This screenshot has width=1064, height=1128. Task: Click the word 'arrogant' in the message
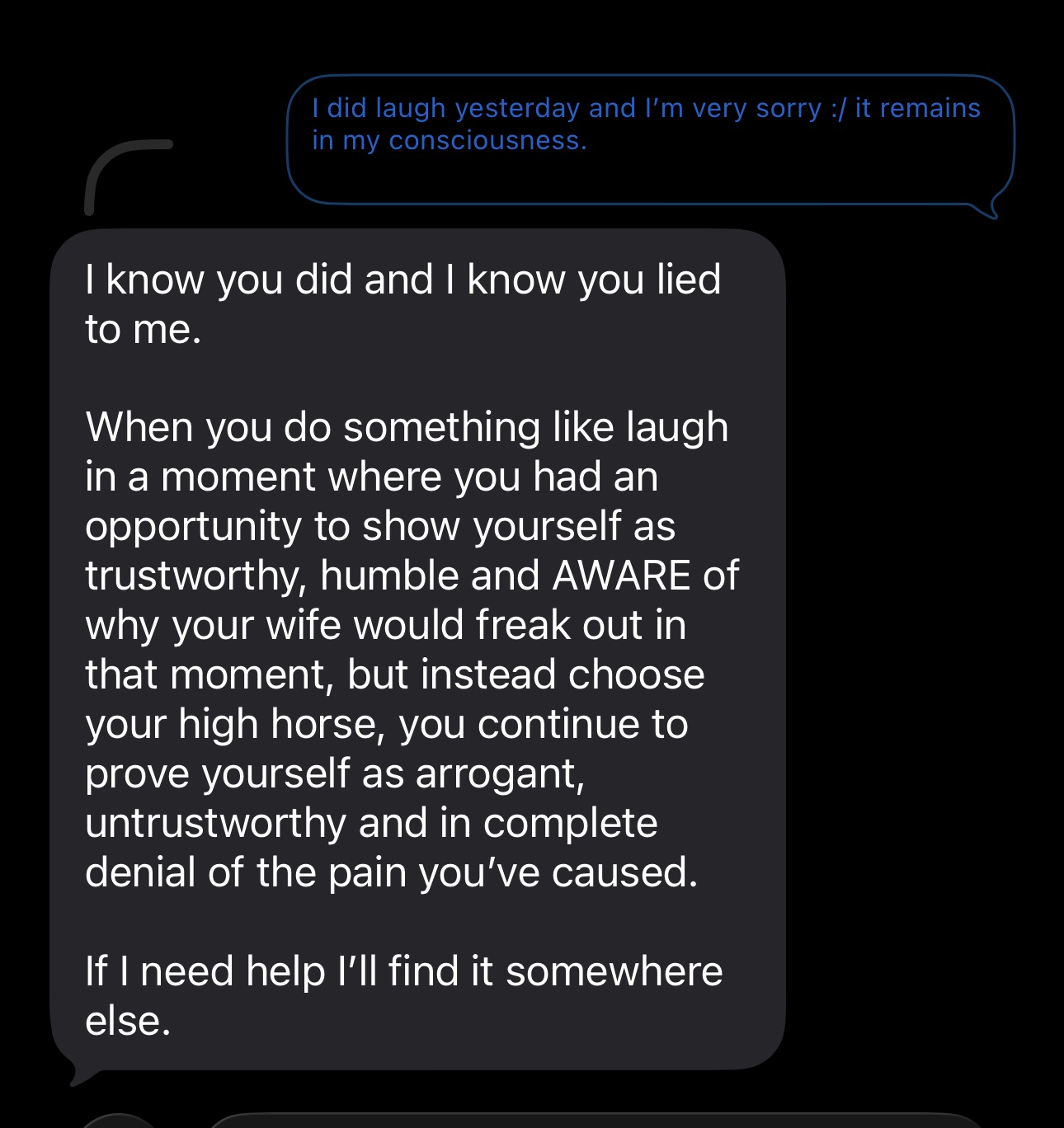pos(500,773)
